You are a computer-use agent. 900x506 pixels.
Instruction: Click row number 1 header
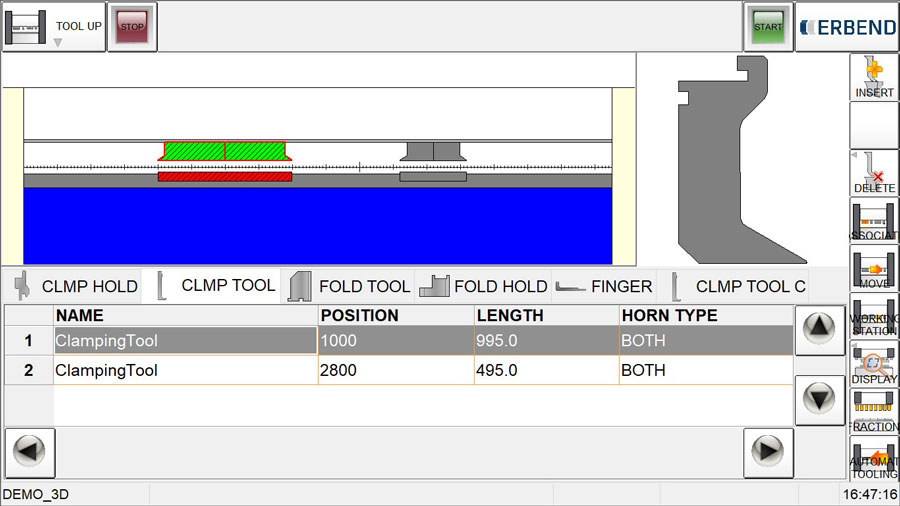(x=29, y=341)
